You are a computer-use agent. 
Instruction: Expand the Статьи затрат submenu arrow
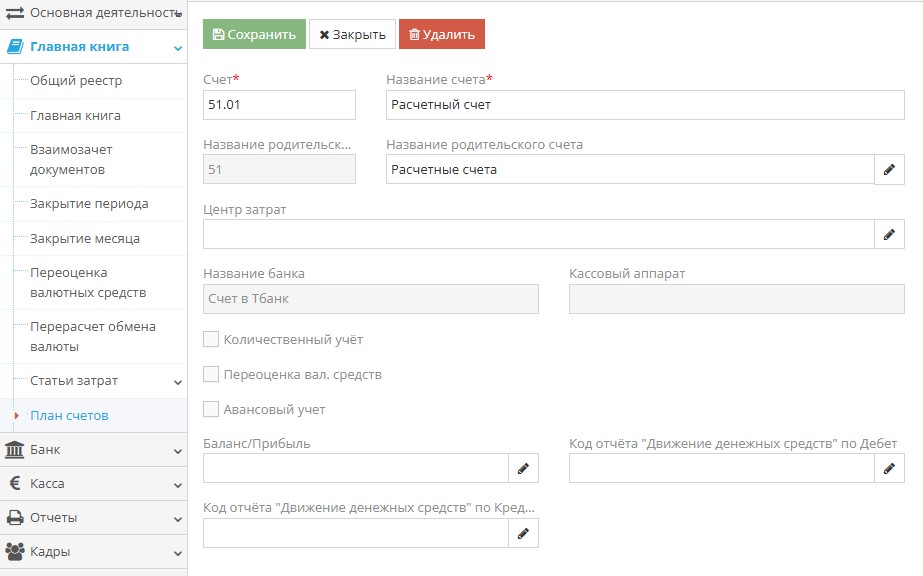pyautogui.click(x=177, y=382)
